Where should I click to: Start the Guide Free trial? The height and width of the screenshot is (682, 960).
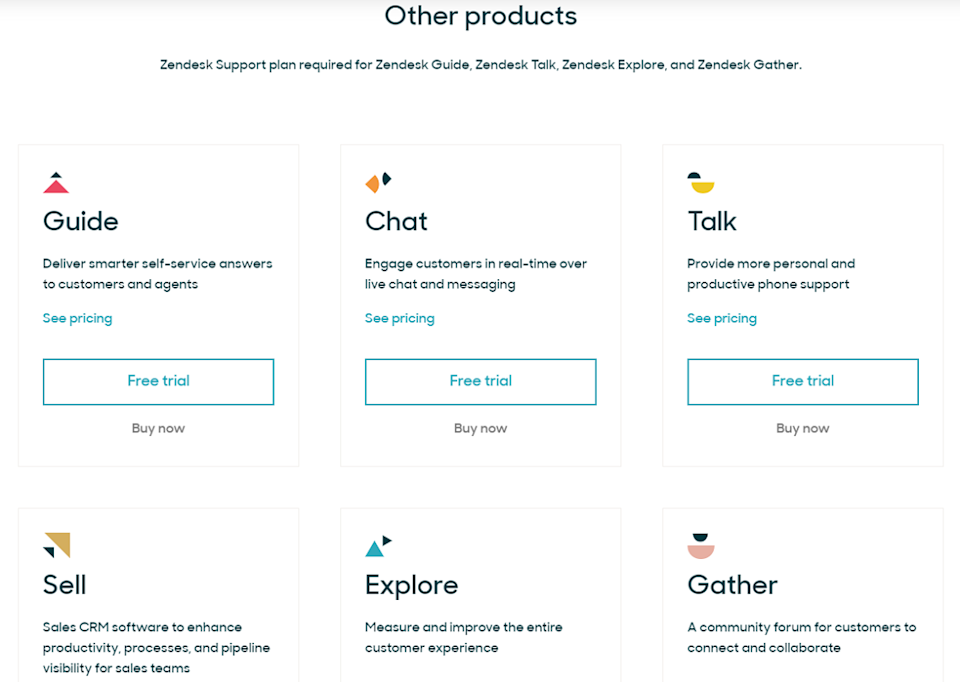(159, 381)
